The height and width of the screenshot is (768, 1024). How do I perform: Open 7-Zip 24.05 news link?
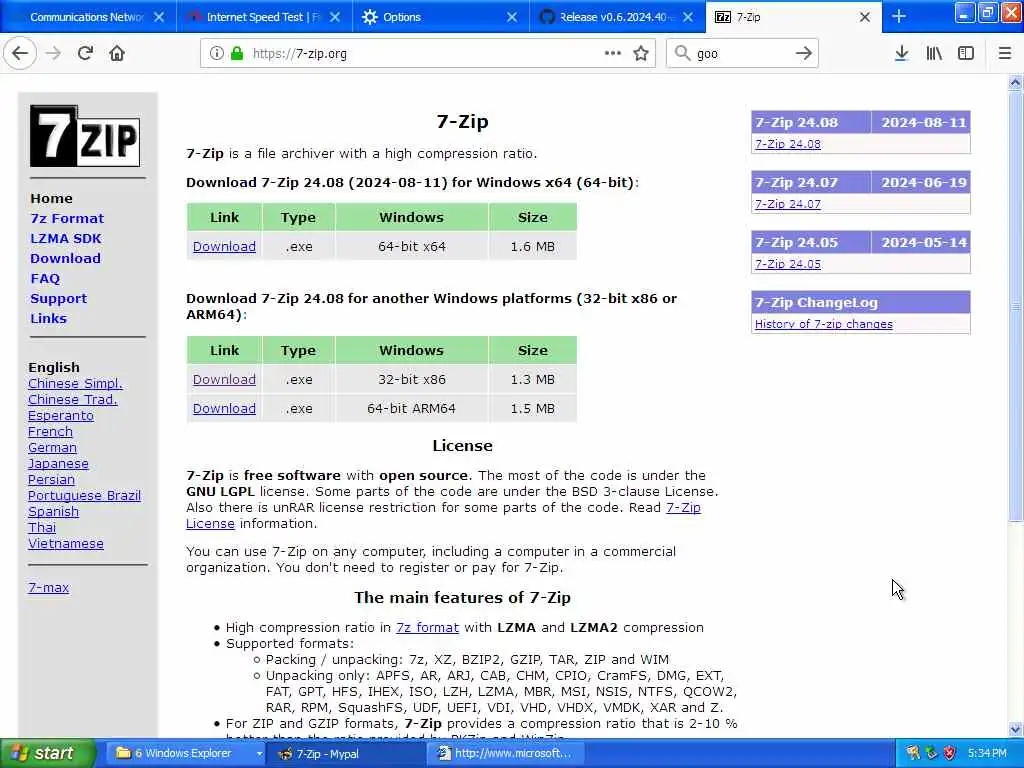tap(788, 264)
